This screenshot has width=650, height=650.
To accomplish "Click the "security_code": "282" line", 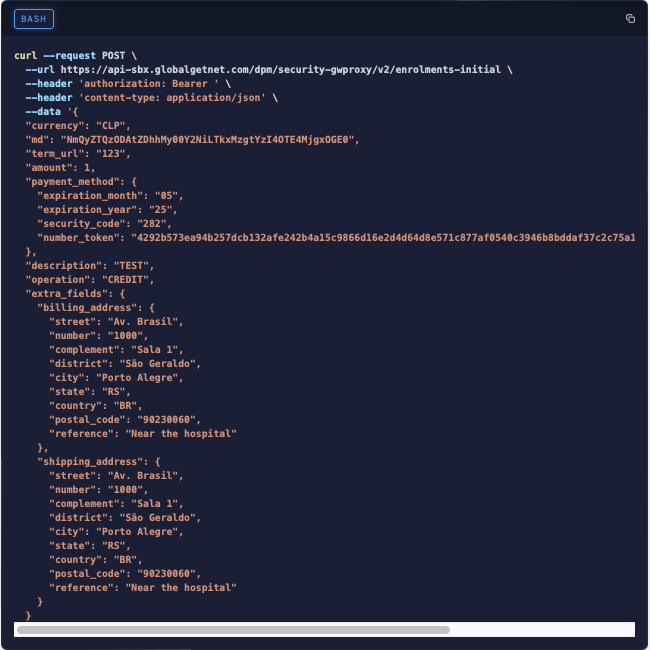I will point(104,224).
